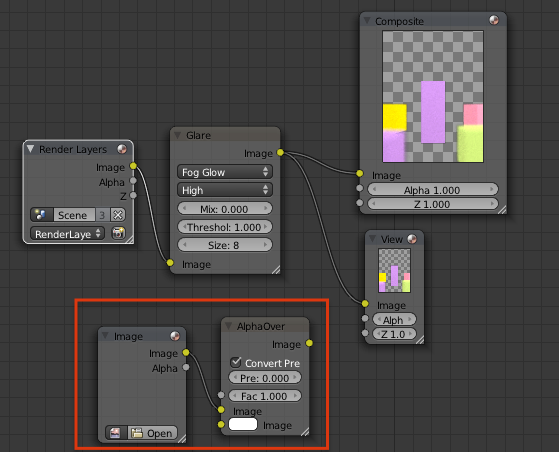Click the Glare Image output socket

pos(281,153)
